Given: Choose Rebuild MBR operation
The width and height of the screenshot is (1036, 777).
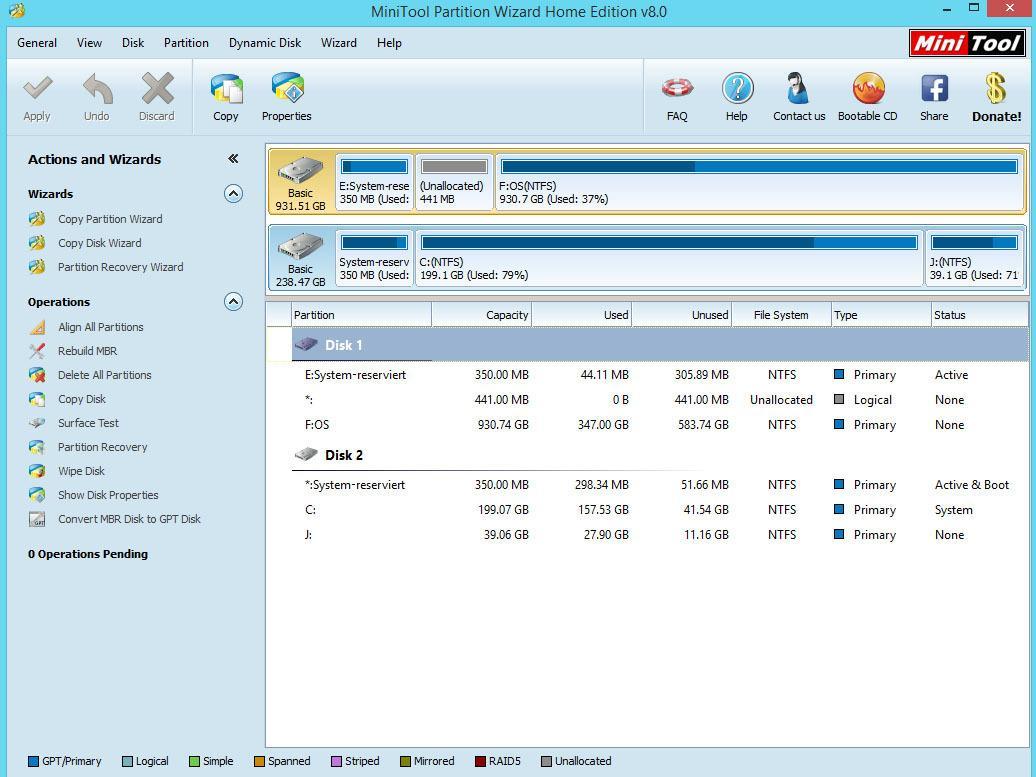Looking at the screenshot, I should [87, 351].
